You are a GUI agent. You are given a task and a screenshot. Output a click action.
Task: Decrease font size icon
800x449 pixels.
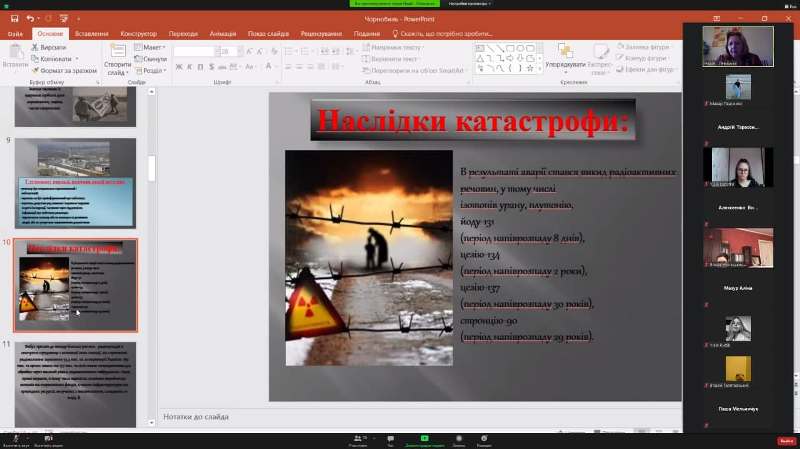coord(261,52)
